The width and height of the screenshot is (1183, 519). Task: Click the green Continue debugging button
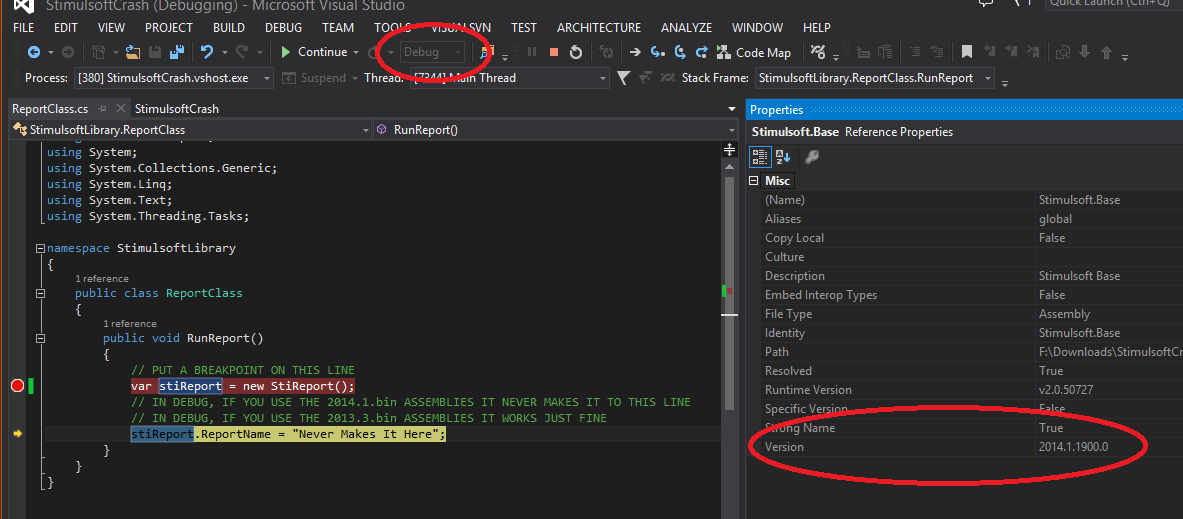(314, 52)
